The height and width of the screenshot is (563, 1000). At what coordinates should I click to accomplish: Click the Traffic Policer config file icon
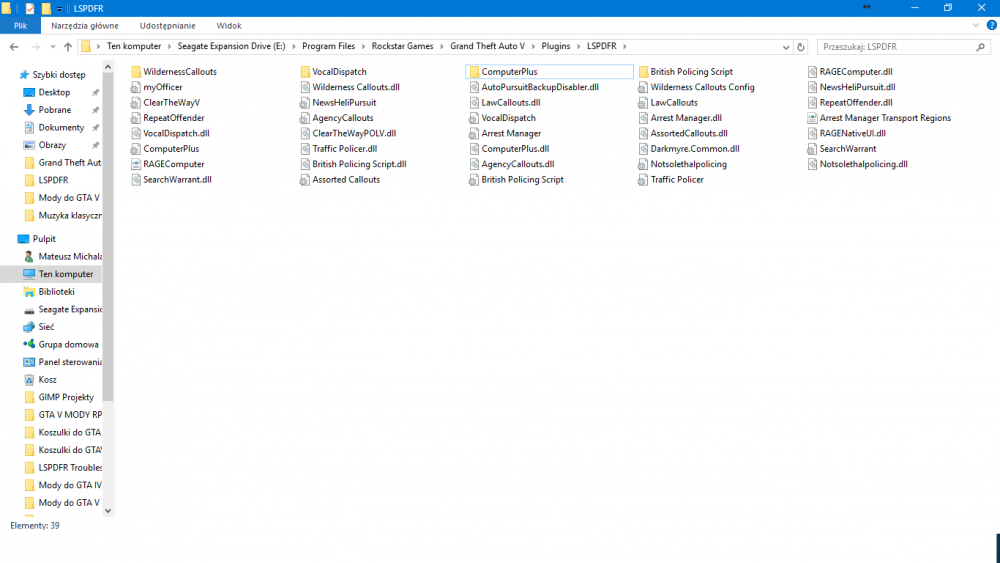[643, 179]
